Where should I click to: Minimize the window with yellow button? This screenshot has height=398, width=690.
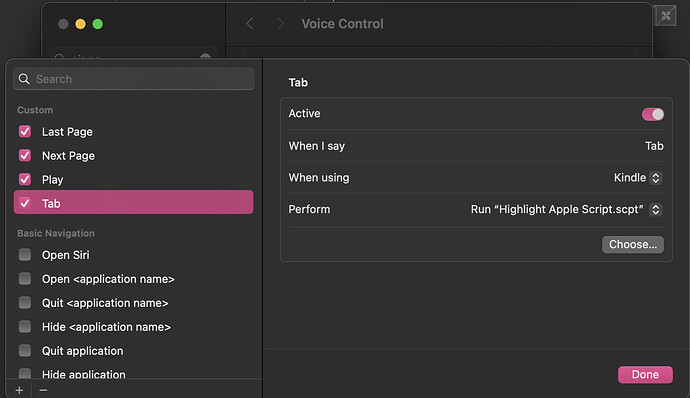pyautogui.click(x=80, y=24)
